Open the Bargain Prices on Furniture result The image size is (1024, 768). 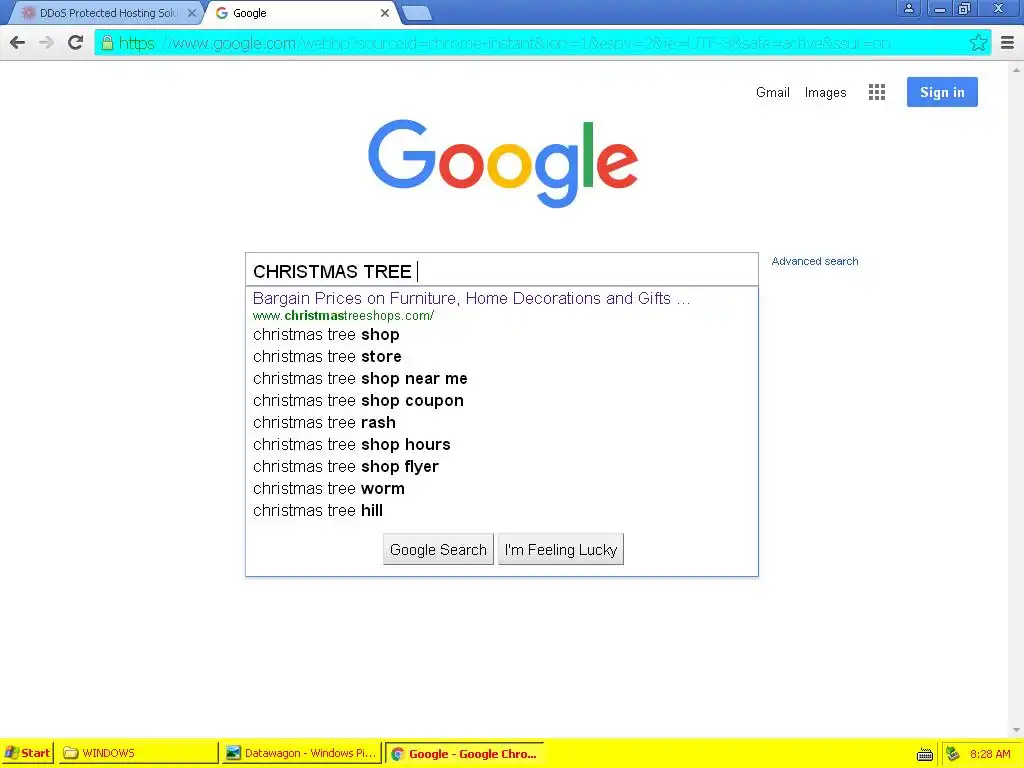(x=471, y=298)
